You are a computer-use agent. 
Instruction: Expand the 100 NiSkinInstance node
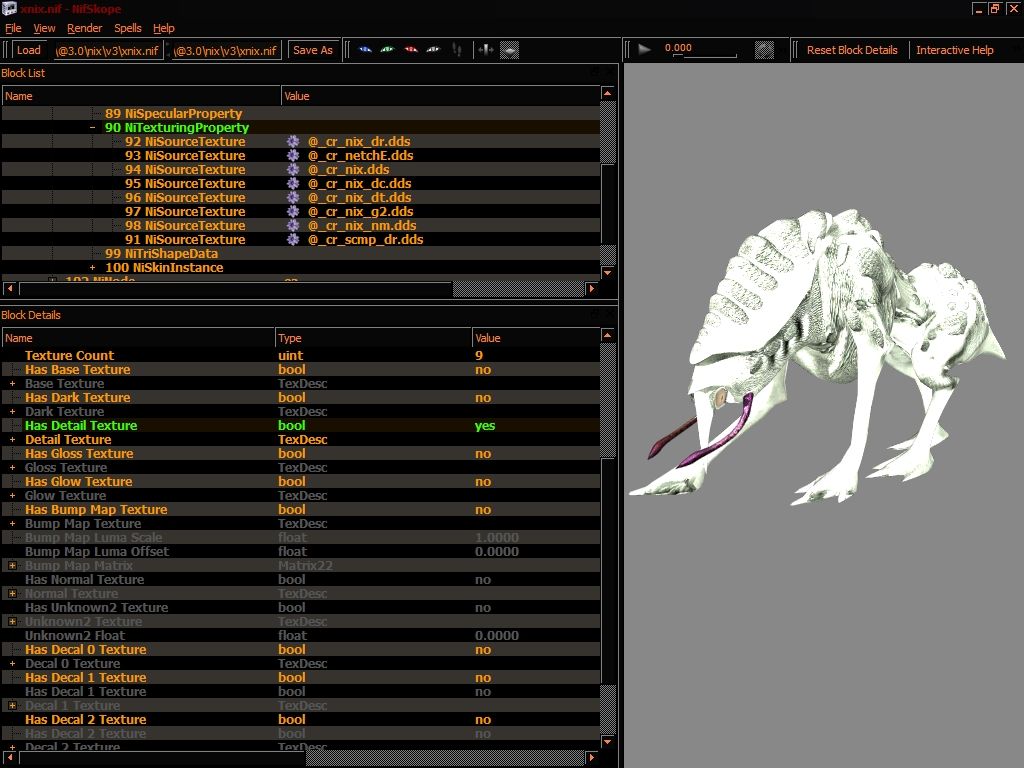point(93,268)
